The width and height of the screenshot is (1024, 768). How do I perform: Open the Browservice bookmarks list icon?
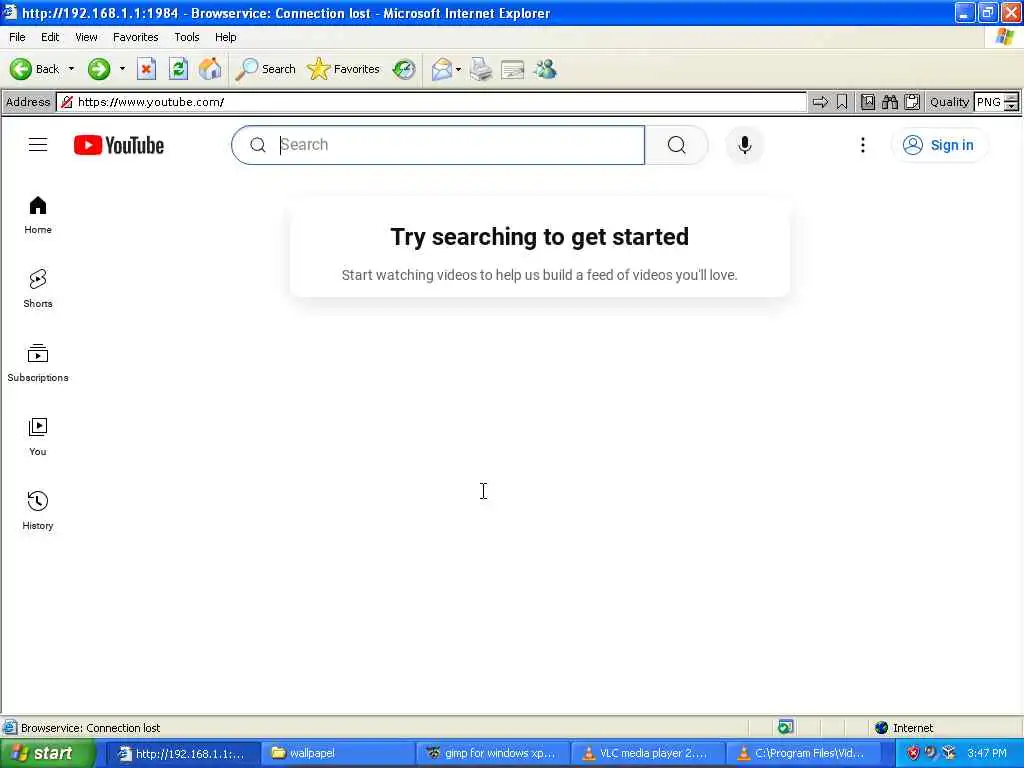tap(867, 102)
